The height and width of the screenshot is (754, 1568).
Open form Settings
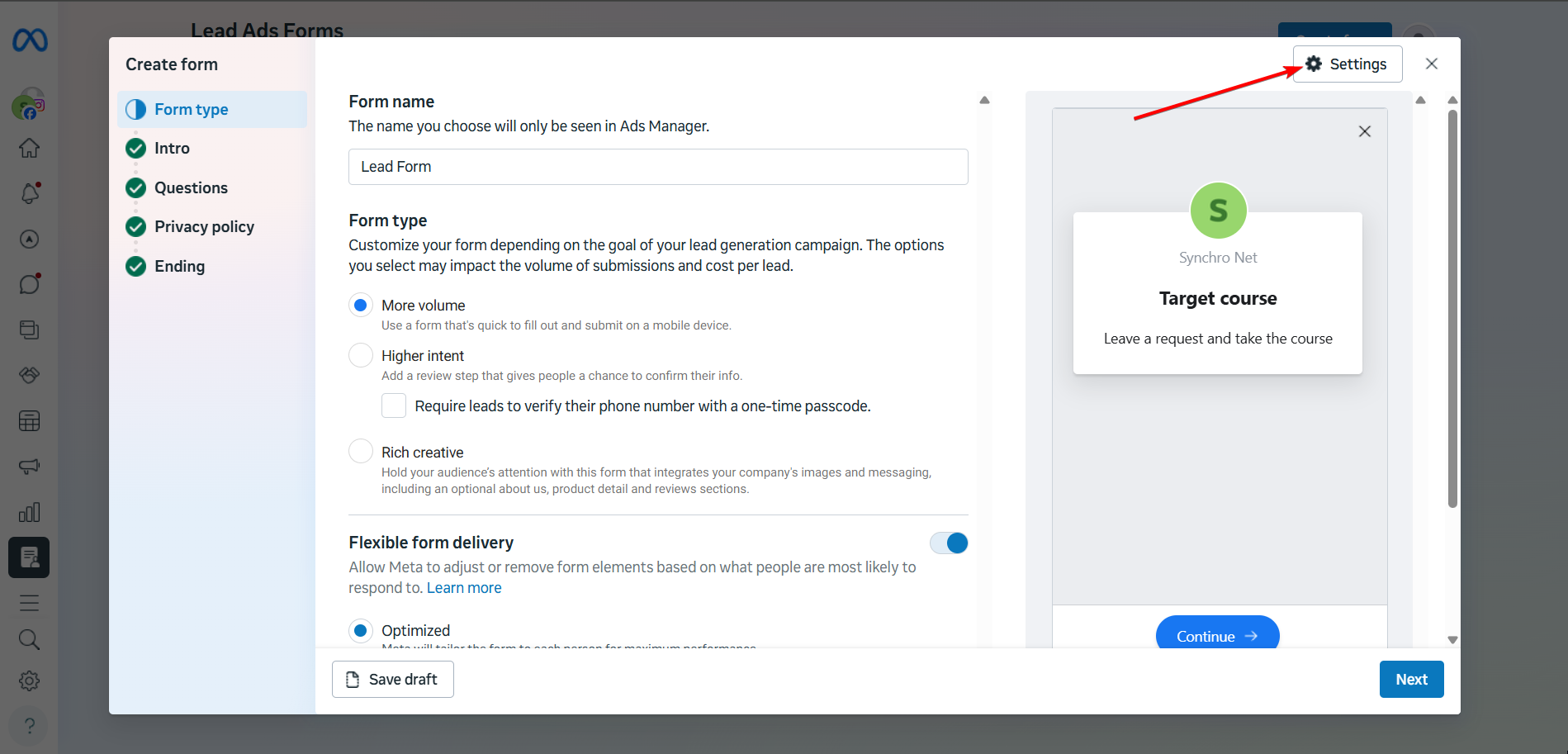point(1347,64)
